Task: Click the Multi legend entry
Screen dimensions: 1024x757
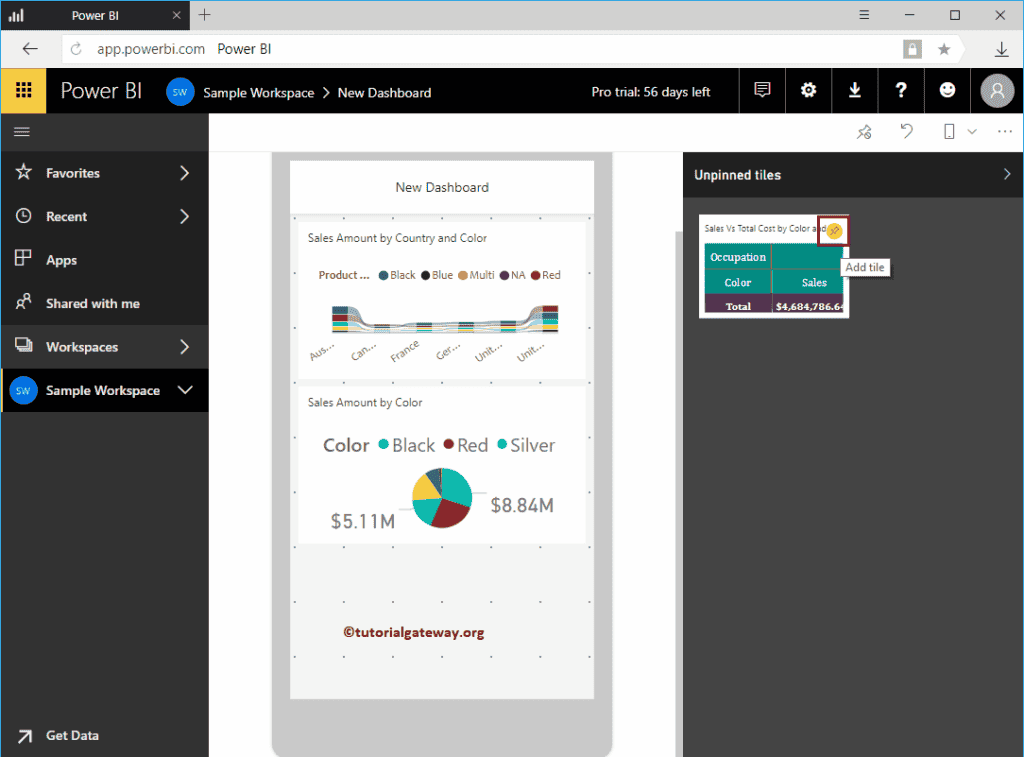Action: point(476,275)
